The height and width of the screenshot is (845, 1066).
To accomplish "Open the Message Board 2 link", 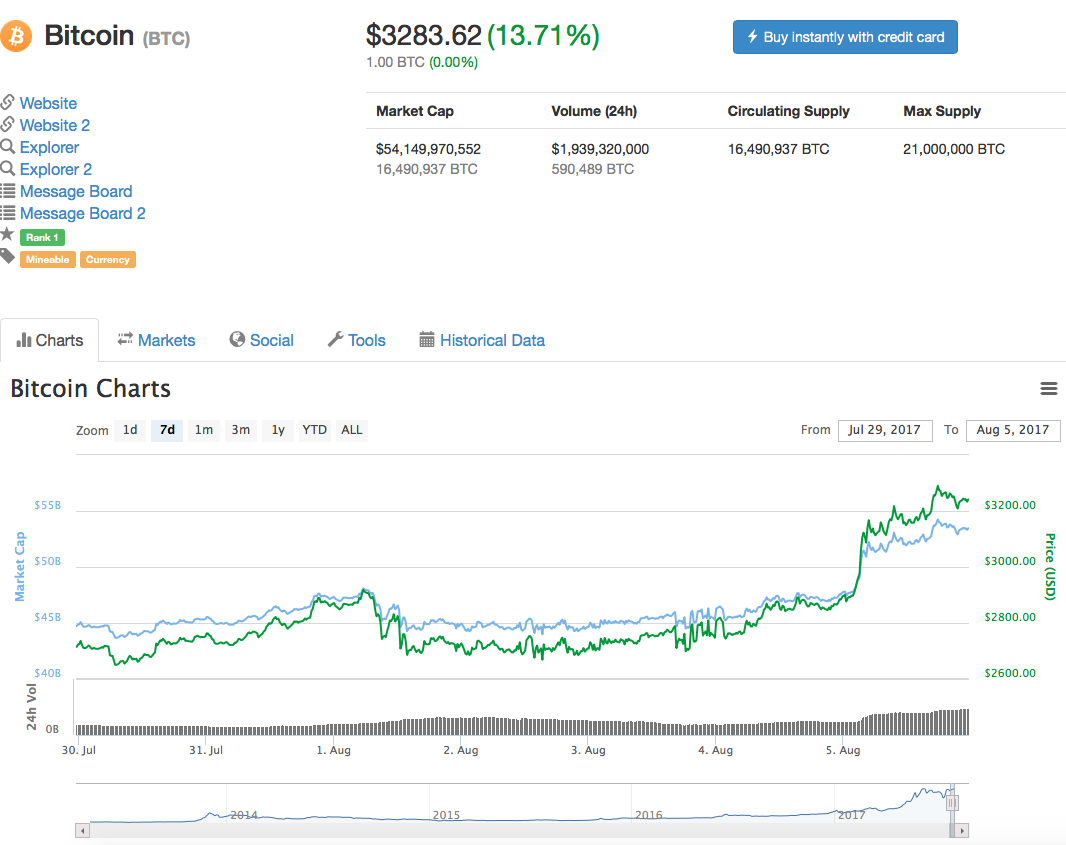I will pos(83,213).
